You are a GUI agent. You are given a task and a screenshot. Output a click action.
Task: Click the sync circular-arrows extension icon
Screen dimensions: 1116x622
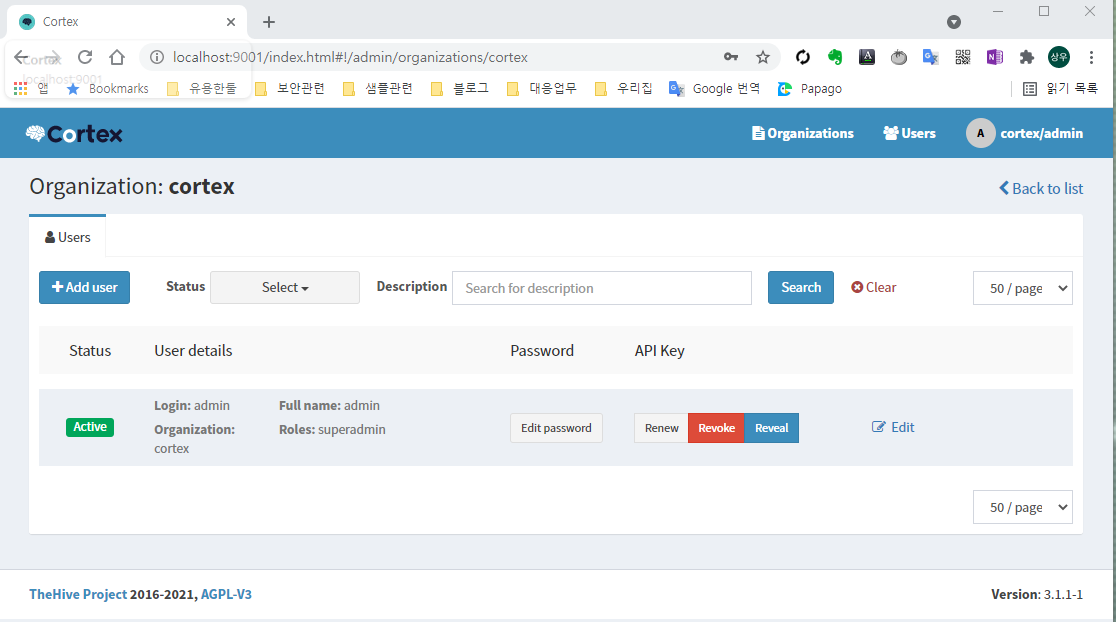click(x=803, y=57)
